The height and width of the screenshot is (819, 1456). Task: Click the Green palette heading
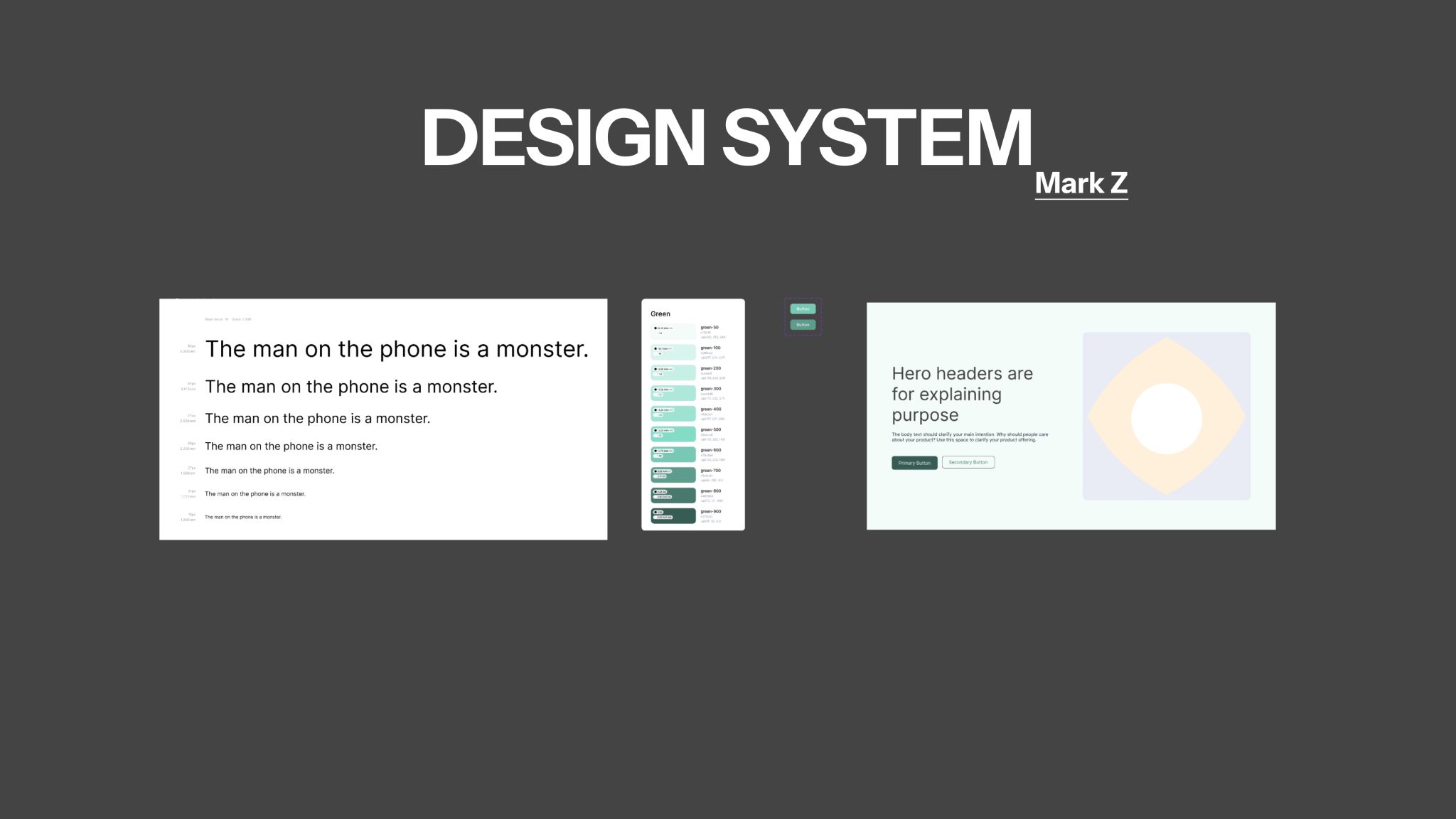pyautogui.click(x=660, y=314)
